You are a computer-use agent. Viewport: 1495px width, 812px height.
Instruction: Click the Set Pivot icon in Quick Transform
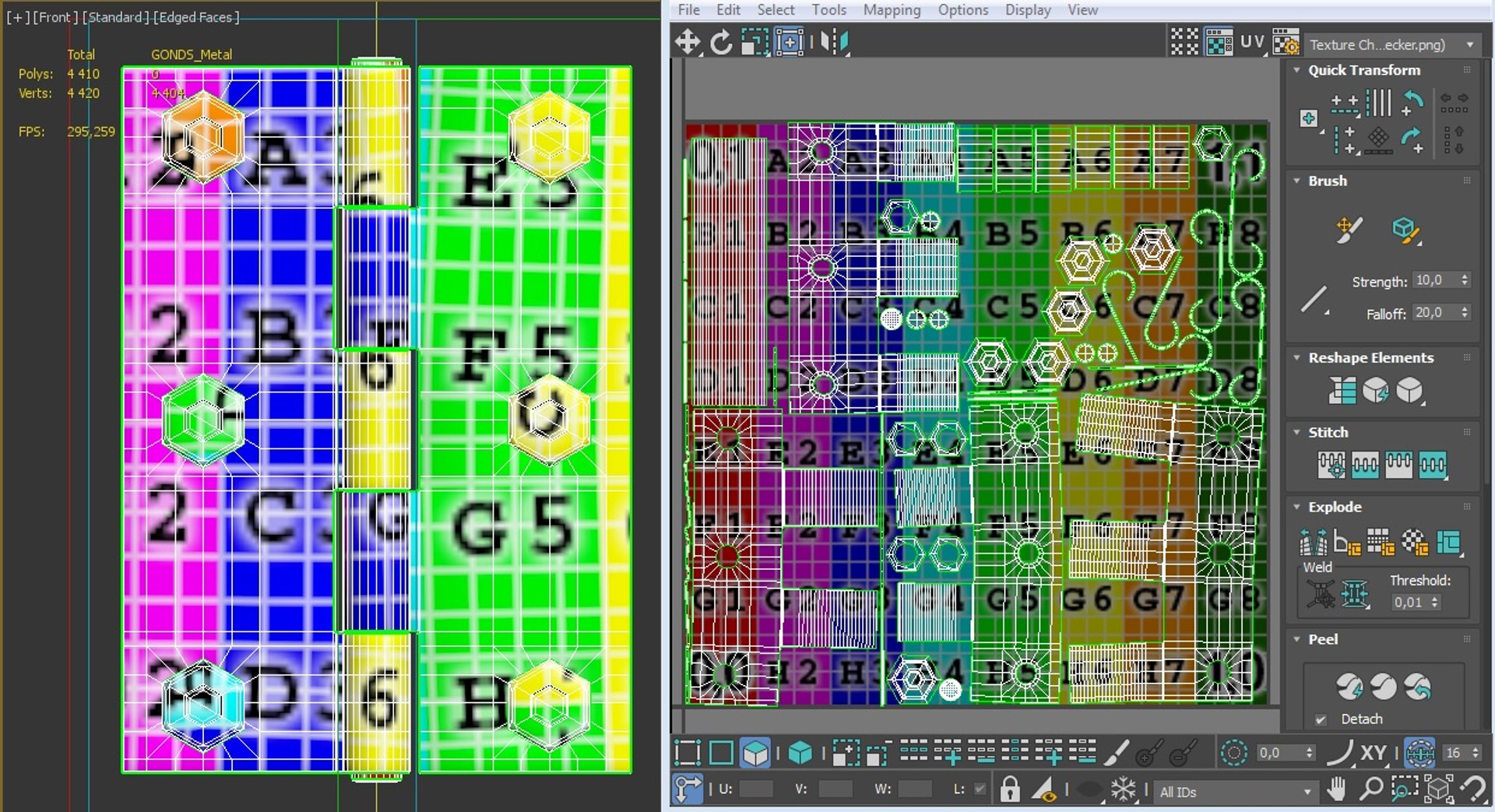click(x=1309, y=118)
